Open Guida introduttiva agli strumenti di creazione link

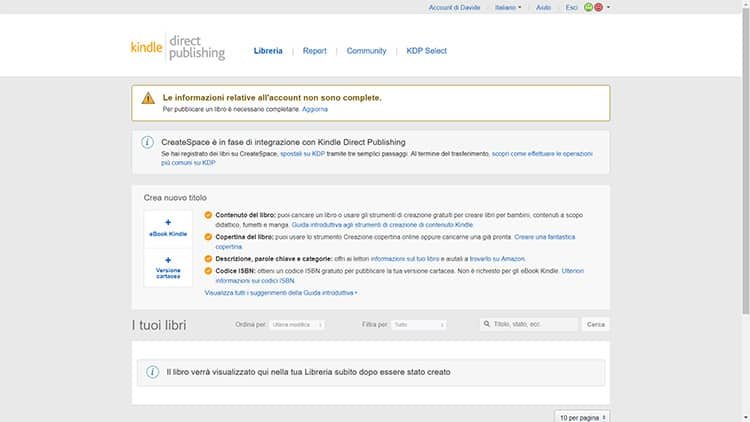point(382,224)
